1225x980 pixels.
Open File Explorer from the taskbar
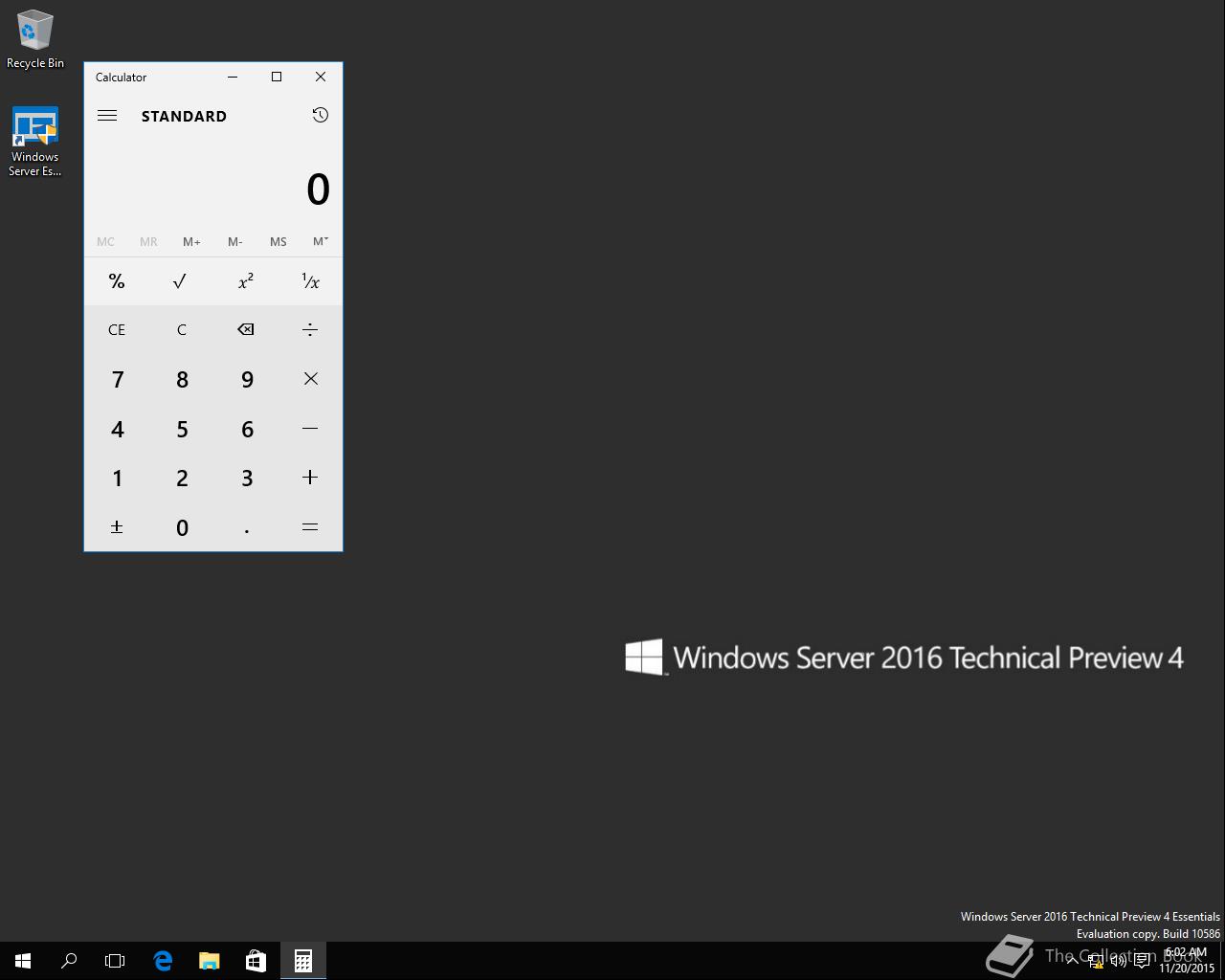(209, 961)
